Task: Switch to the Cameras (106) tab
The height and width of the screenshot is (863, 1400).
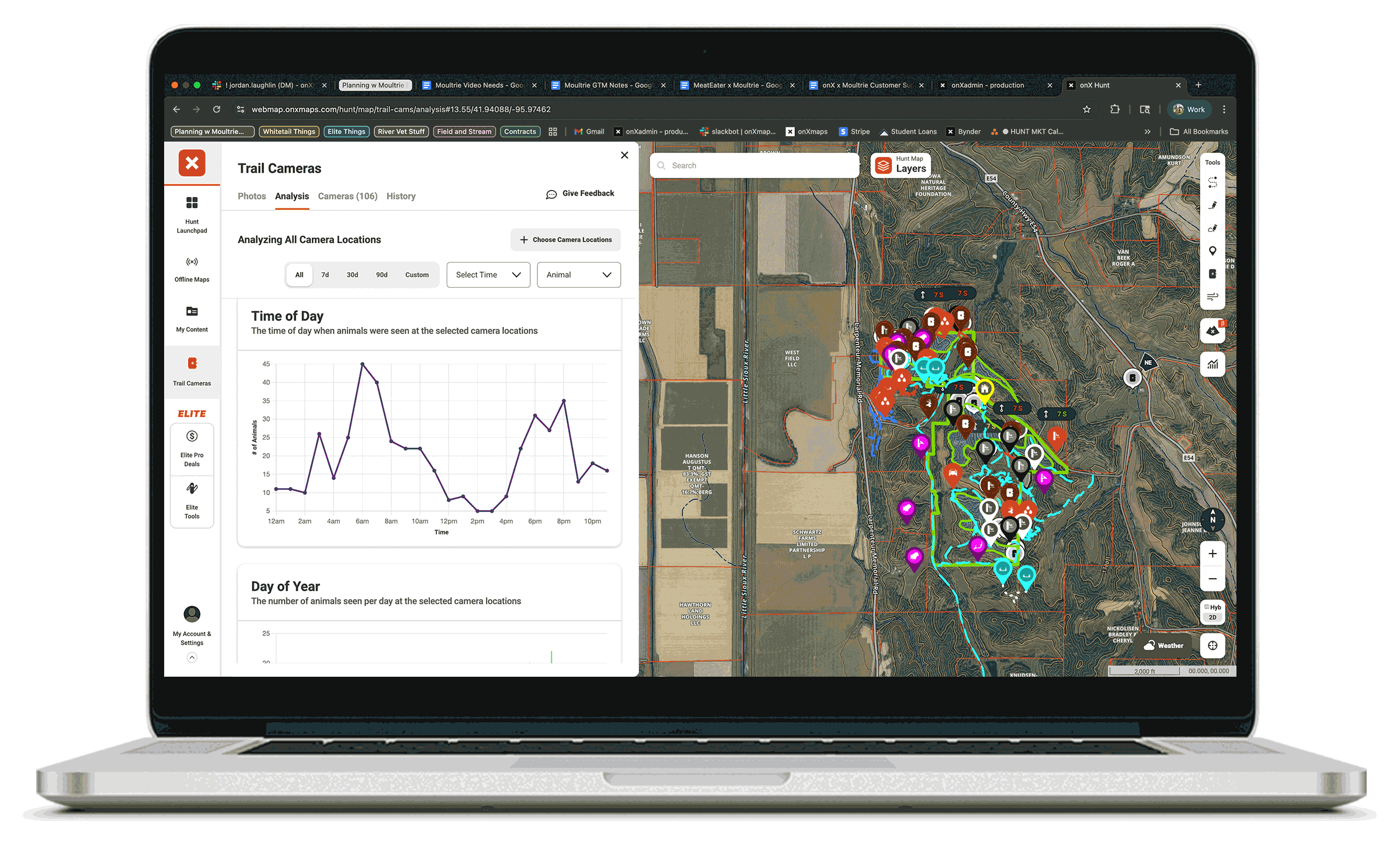Action: pos(348,196)
